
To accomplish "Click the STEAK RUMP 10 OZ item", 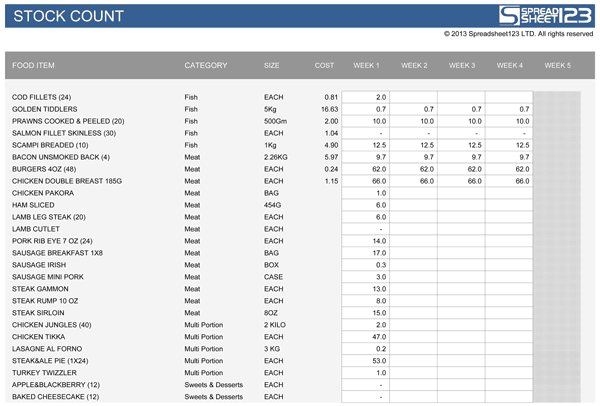I will pos(45,301).
